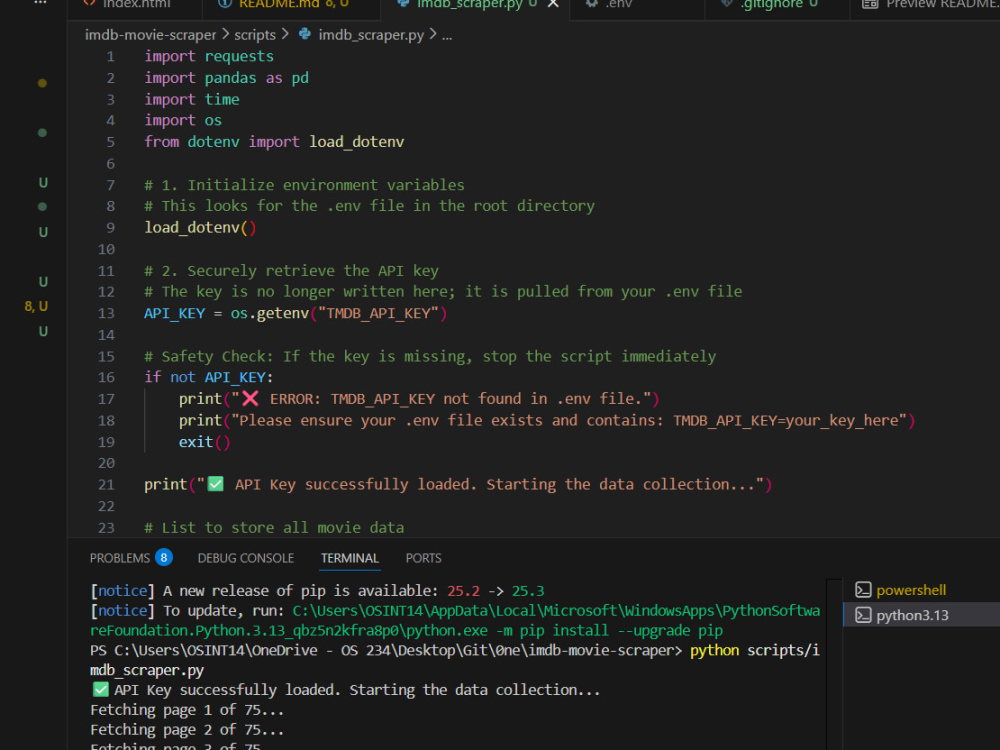The width and height of the screenshot is (1000, 750).
Task: Click the imdb_scraper.py breadcrumb item
Action: click(371, 34)
